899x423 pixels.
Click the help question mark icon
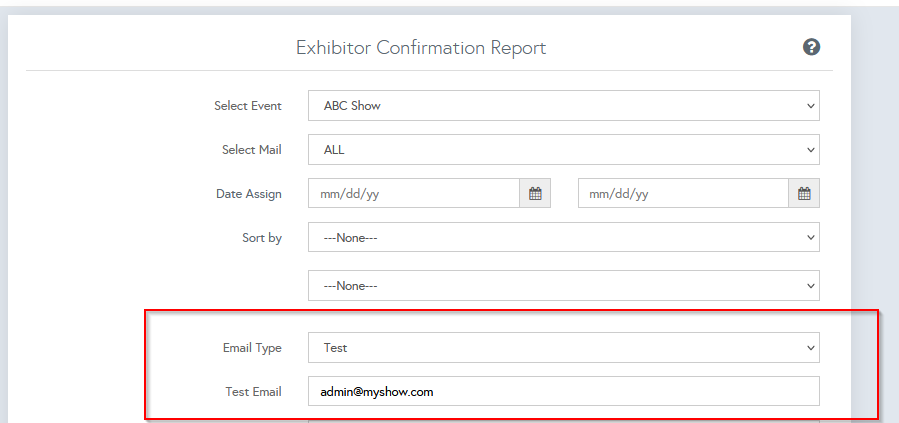point(811,47)
